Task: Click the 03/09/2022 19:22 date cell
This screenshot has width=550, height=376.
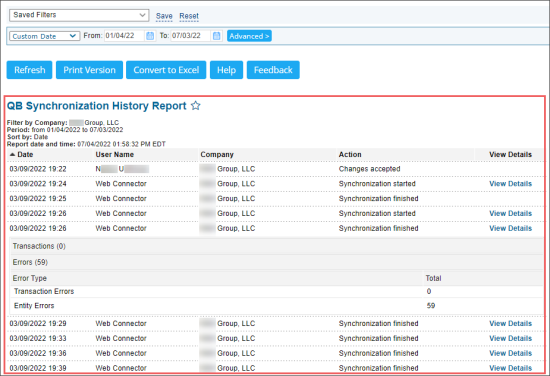Action: pos(38,169)
